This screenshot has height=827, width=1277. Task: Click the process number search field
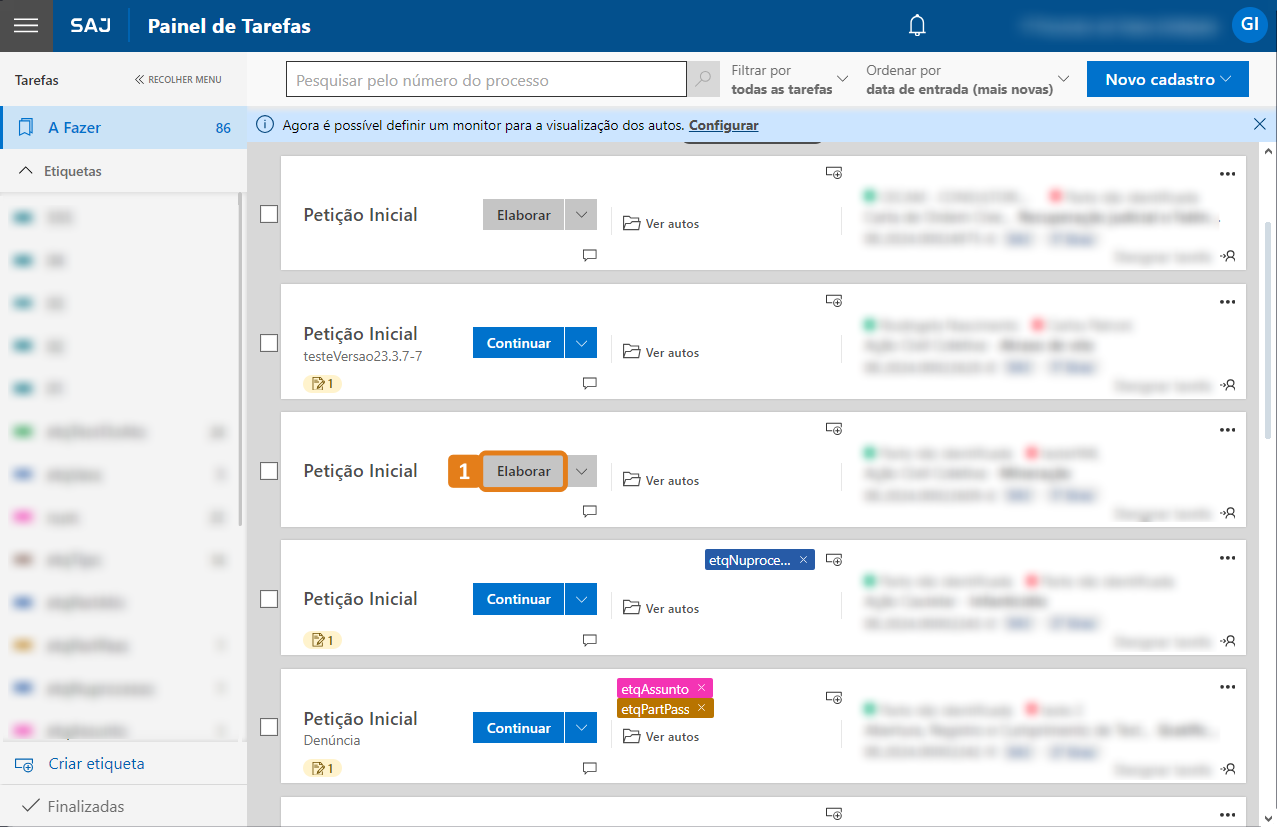(485, 80)
